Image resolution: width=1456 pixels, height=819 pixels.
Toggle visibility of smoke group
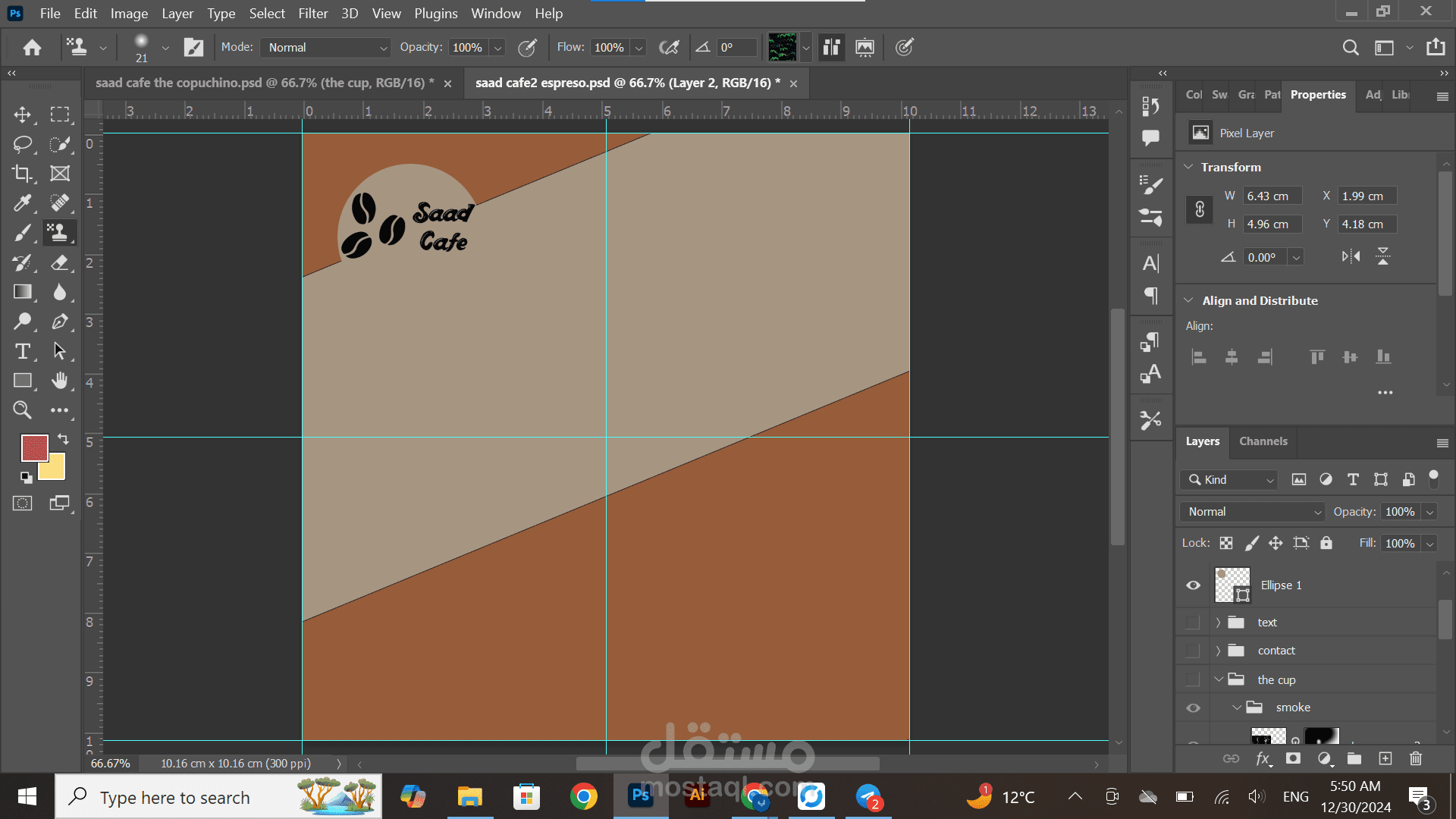(x=1193, y=708)
